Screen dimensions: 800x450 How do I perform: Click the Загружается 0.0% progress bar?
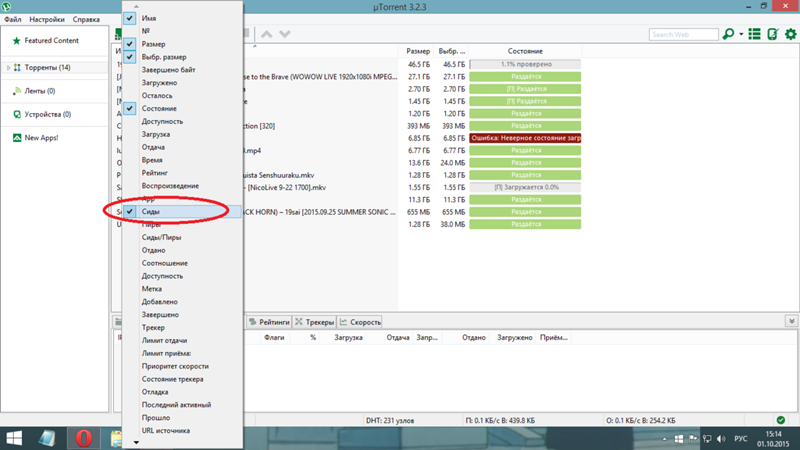pos(525,187)
